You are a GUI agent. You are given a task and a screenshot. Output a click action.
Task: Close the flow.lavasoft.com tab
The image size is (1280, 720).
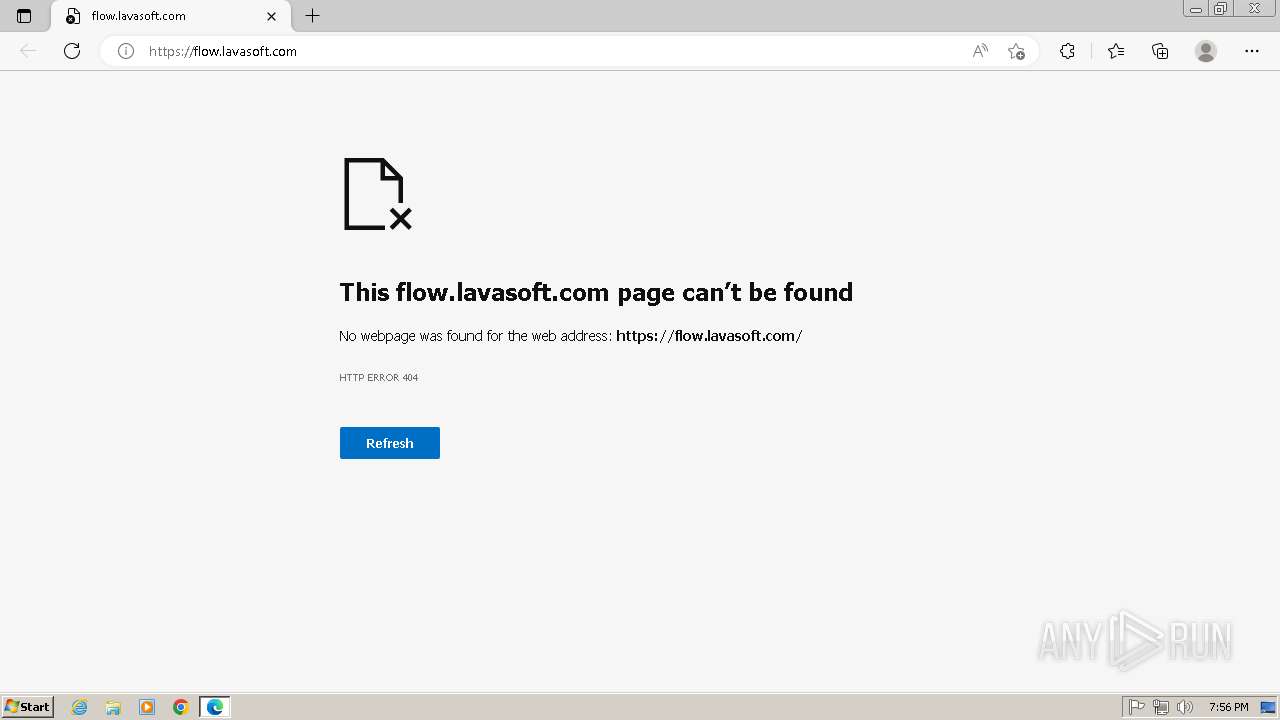271,16
